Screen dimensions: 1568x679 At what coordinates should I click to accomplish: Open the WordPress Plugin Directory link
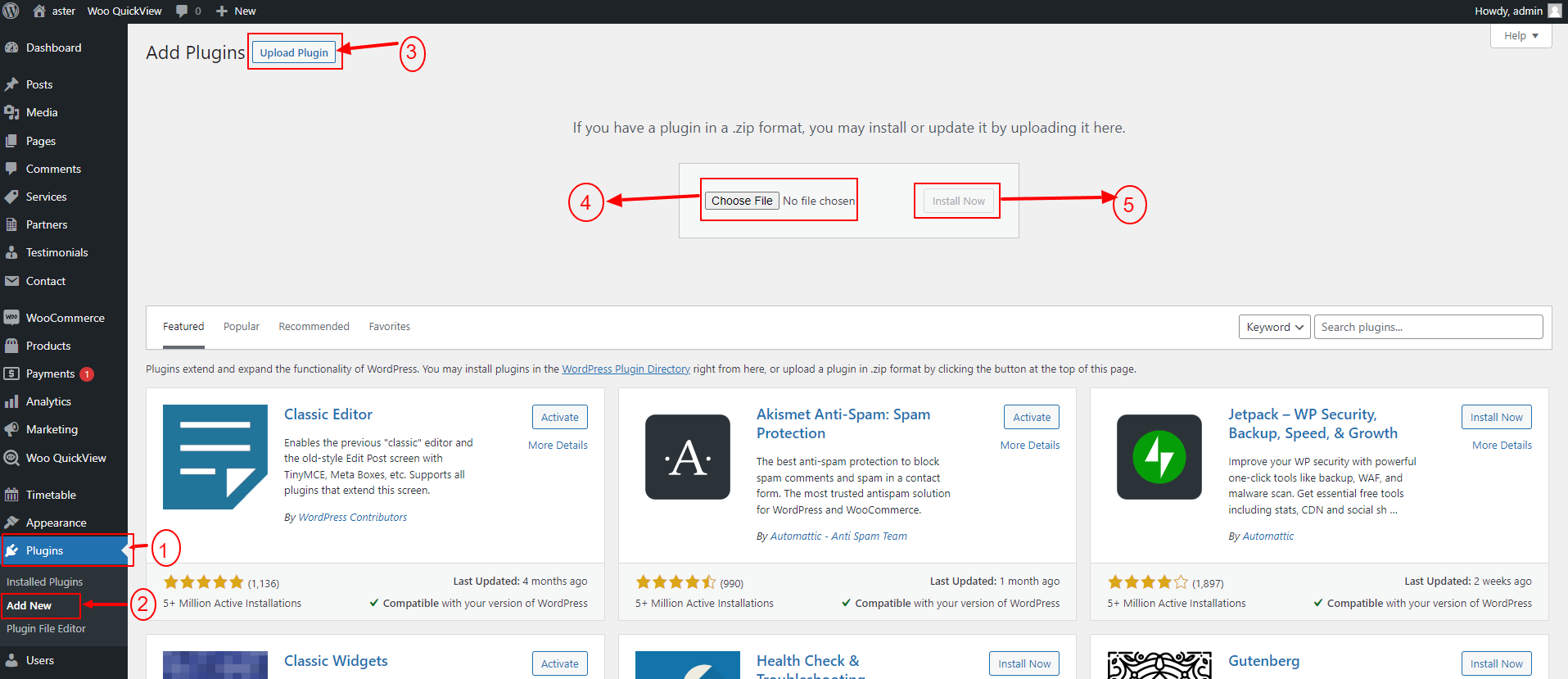pyautogui.click(x=626, y=369)
